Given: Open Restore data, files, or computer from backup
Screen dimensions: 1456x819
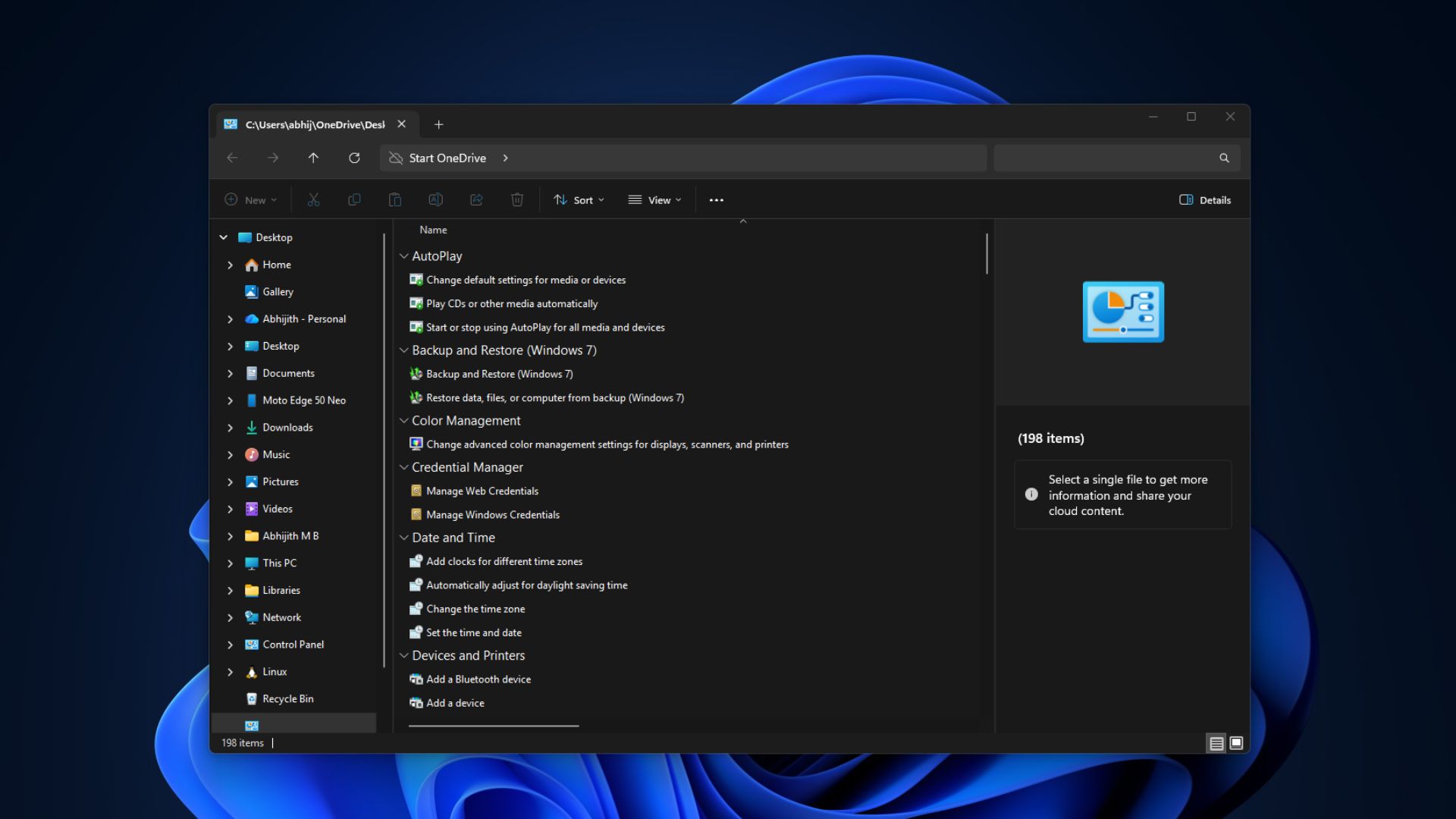Looking at the screenshot, I should pos(555,398).
